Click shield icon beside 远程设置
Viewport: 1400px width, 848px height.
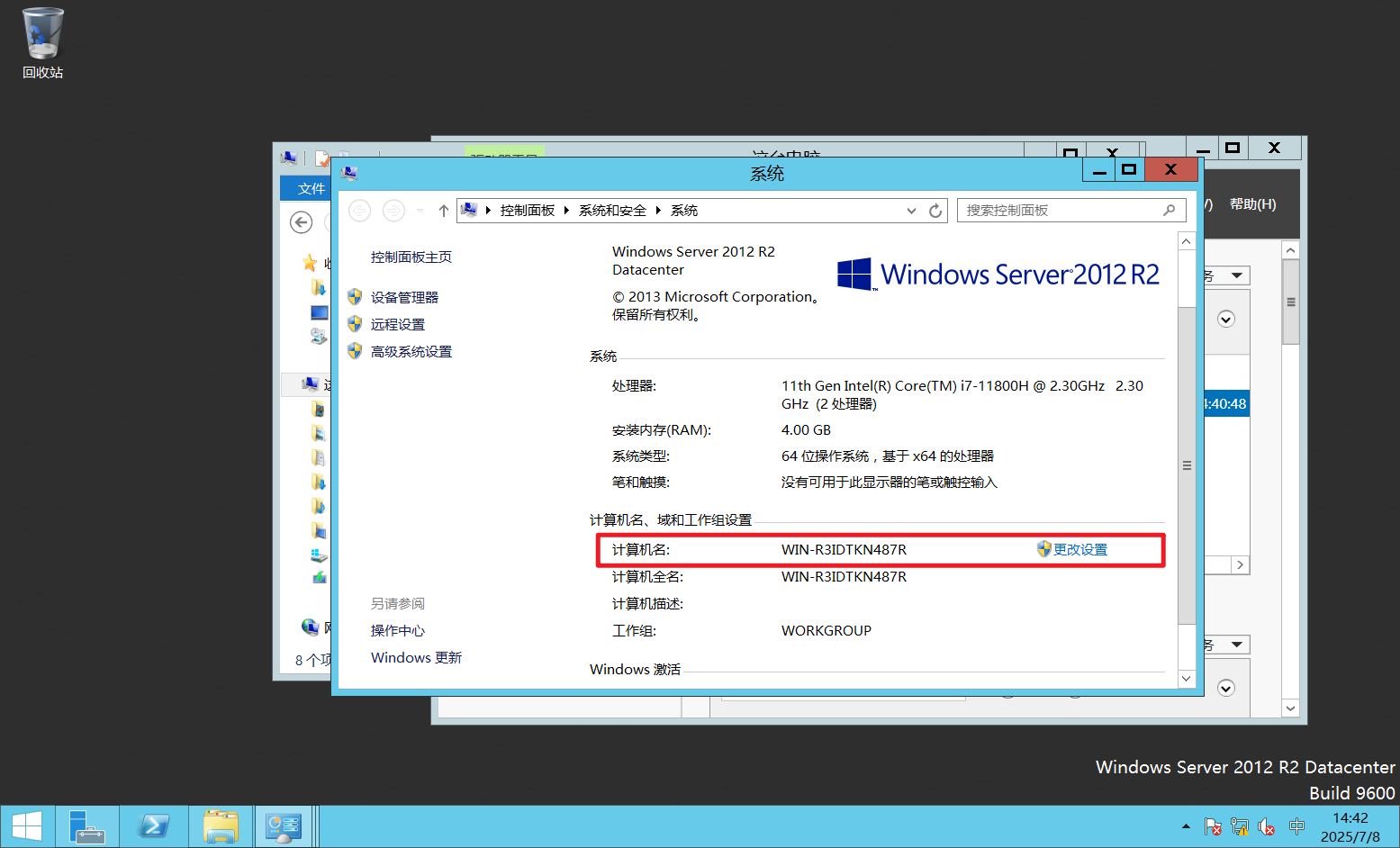pyautogui.click(x=355, y=324)
